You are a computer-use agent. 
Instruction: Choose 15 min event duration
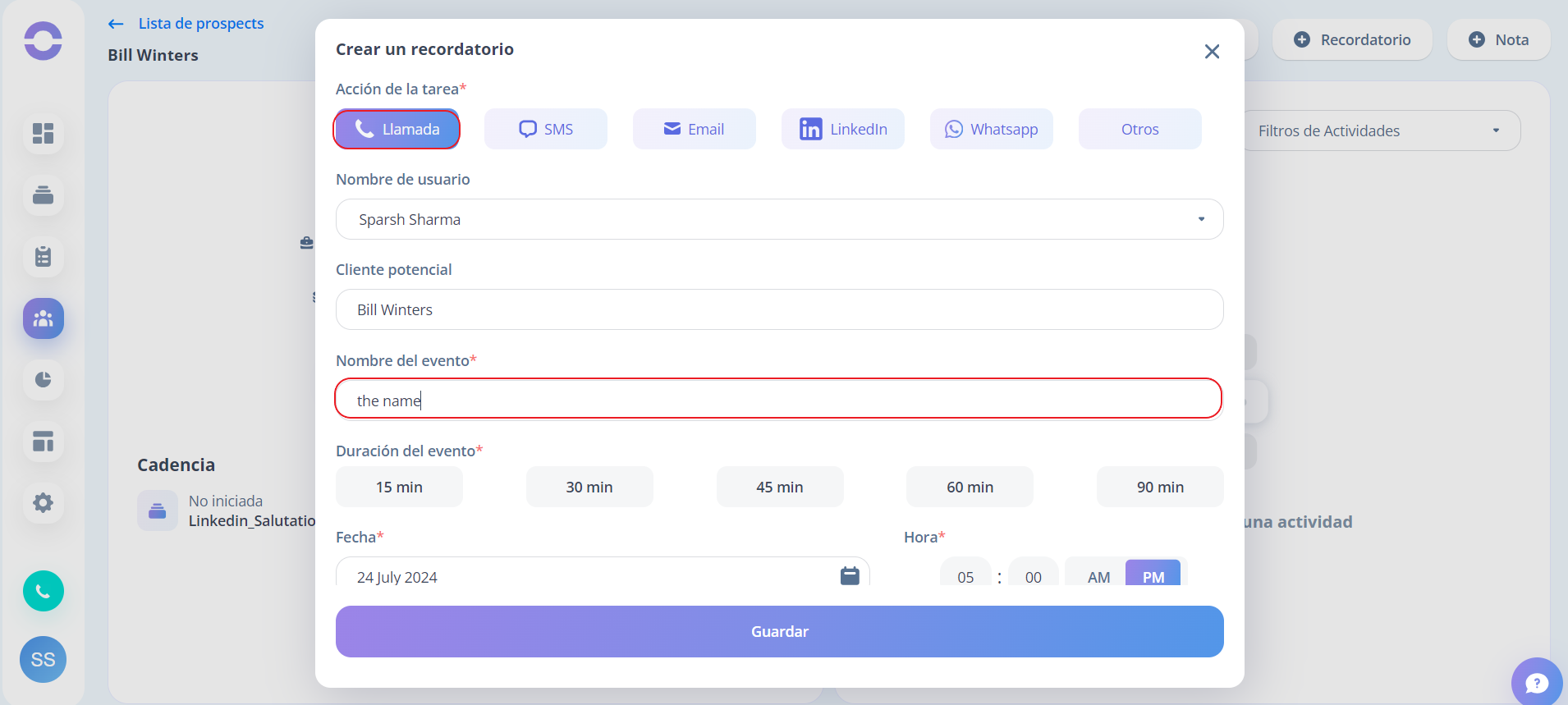tap(399, 487)
